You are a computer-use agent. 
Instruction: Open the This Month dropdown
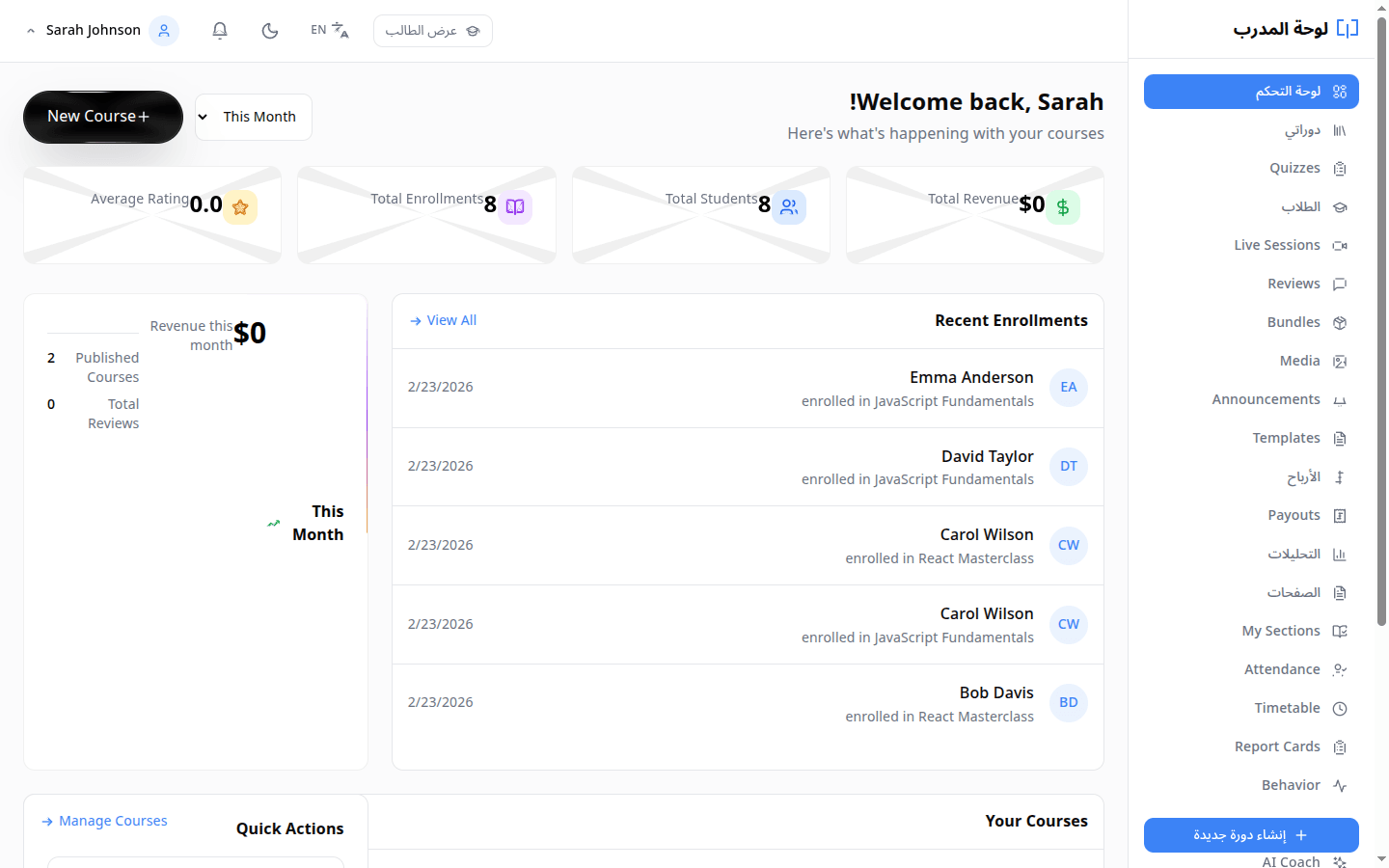click(253, 117)
